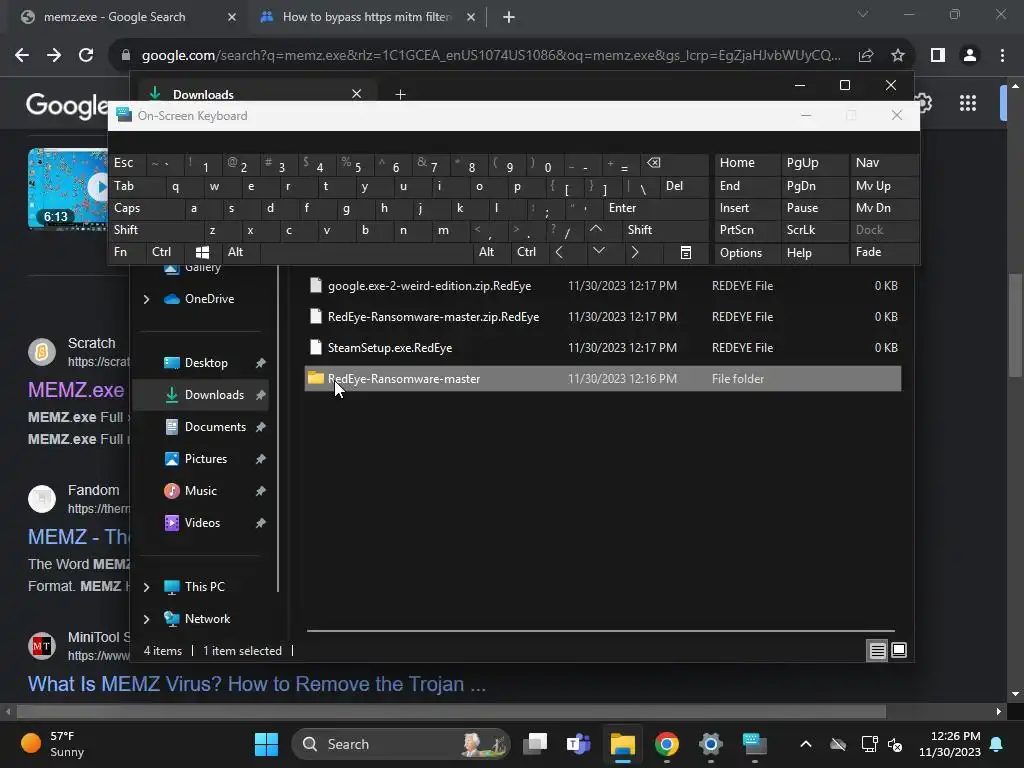The image size is (1024, 768).
Task: Open File Explorer from the taskbar
Action: click(x=622, y=744)
